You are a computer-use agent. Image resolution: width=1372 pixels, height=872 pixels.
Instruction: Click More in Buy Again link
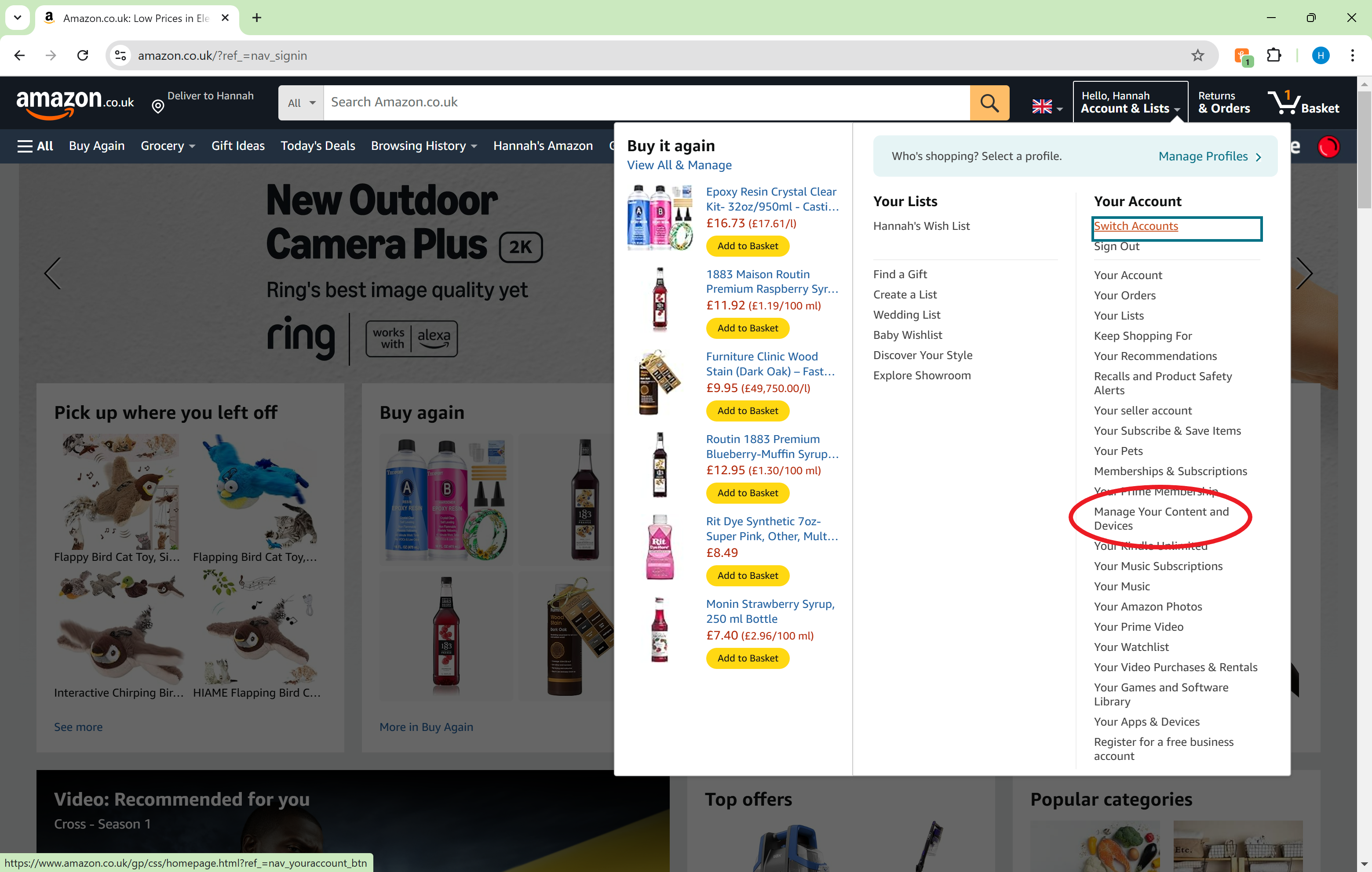(x=426, y=727)
